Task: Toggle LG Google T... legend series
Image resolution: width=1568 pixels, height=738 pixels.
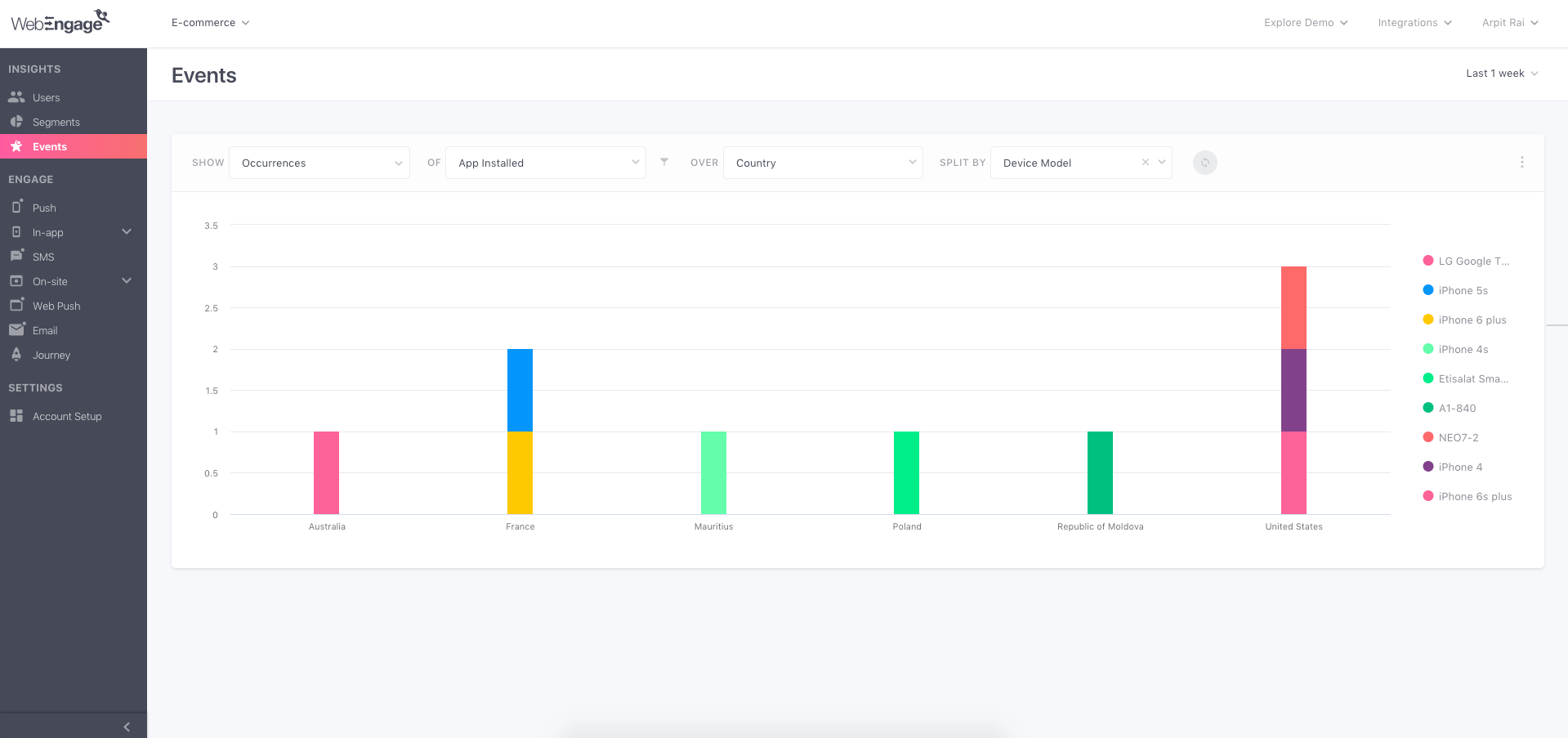Action: click(1466, 261)
